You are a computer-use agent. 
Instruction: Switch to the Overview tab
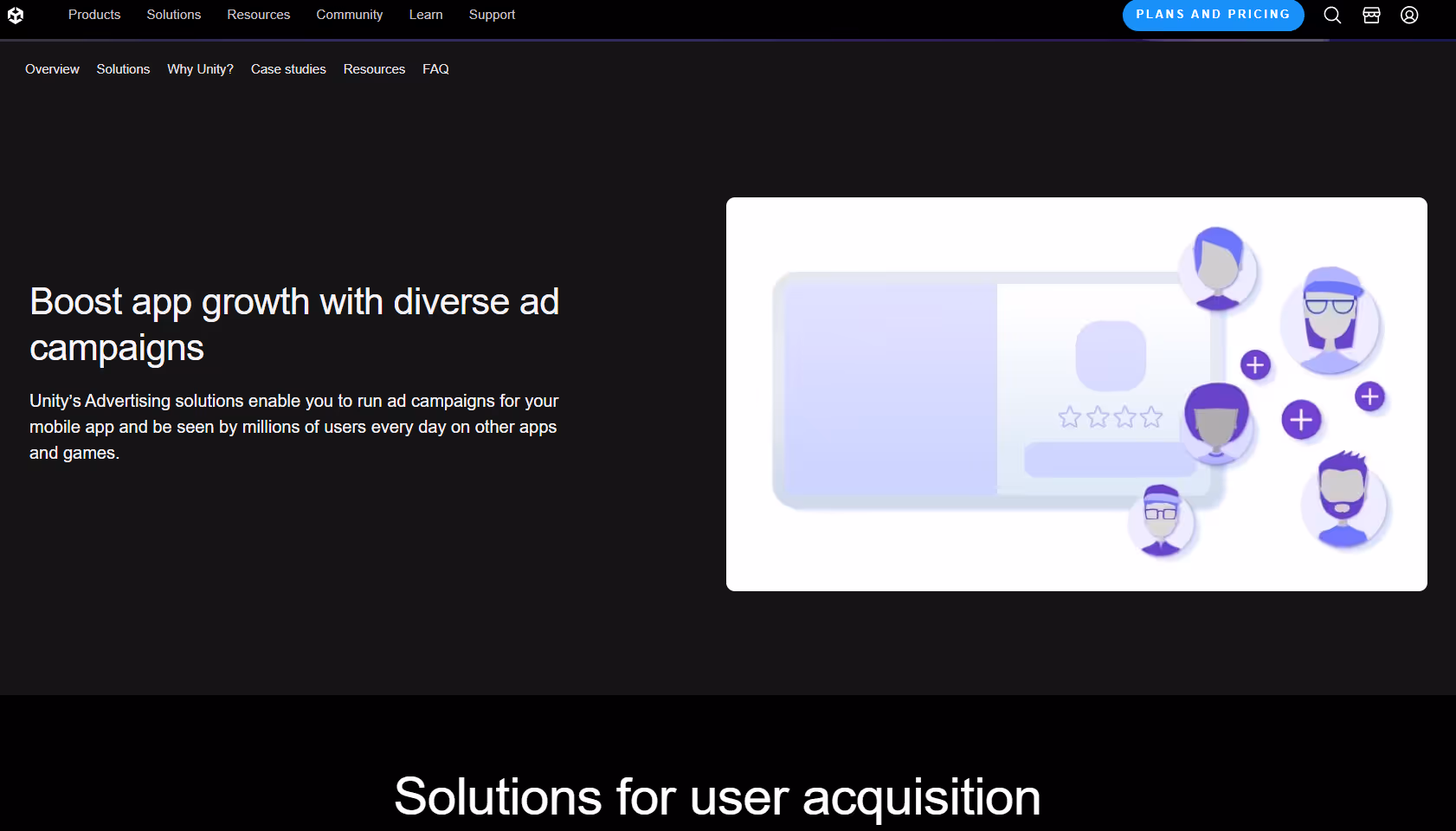pos(52,69)
